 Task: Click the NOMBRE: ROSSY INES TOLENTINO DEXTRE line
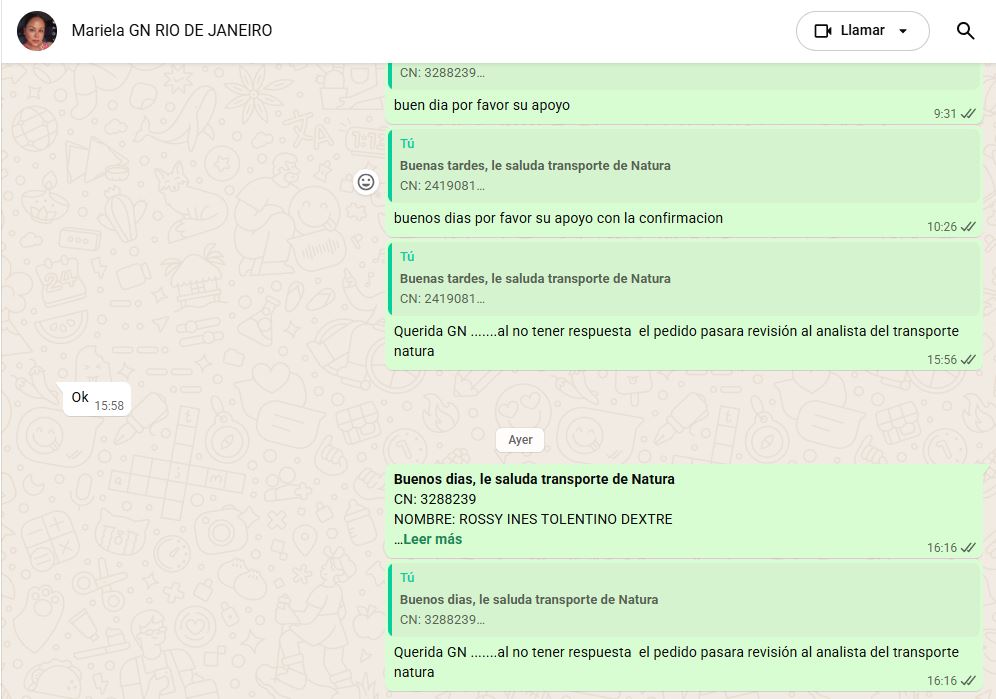533,519
